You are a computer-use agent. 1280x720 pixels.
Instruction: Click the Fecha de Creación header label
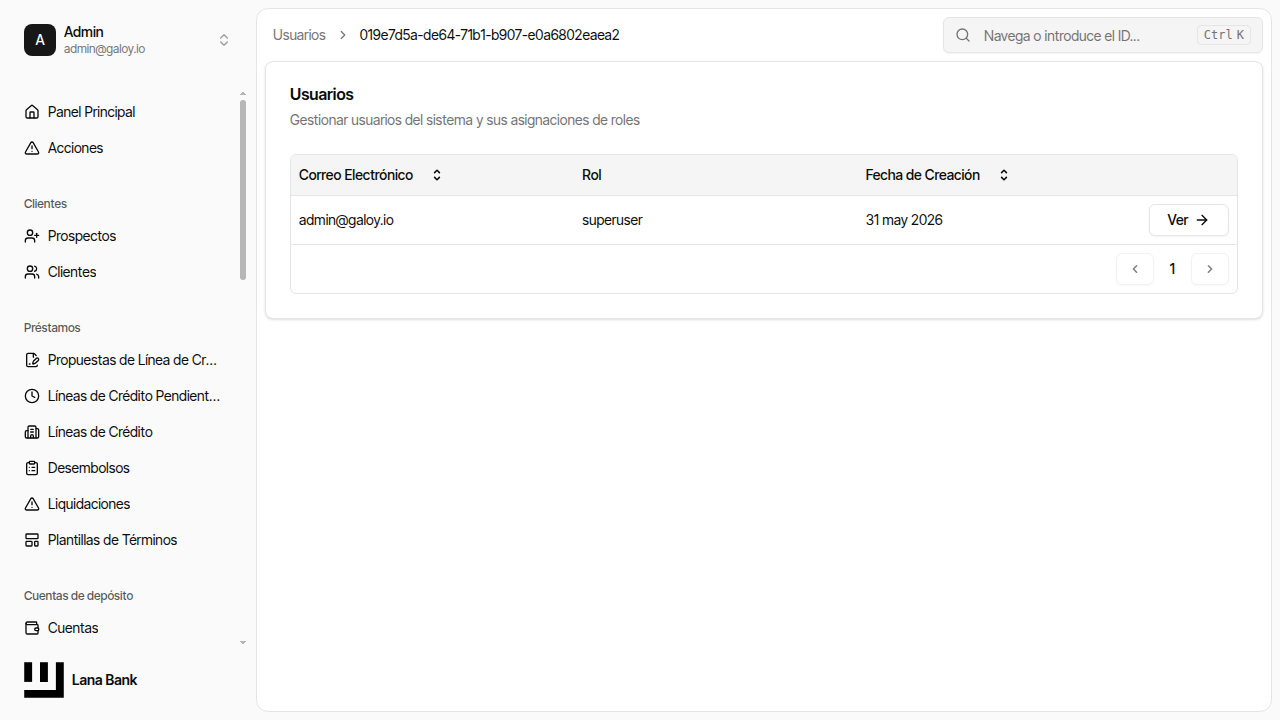pyautogui.click(x=923, y=175)
